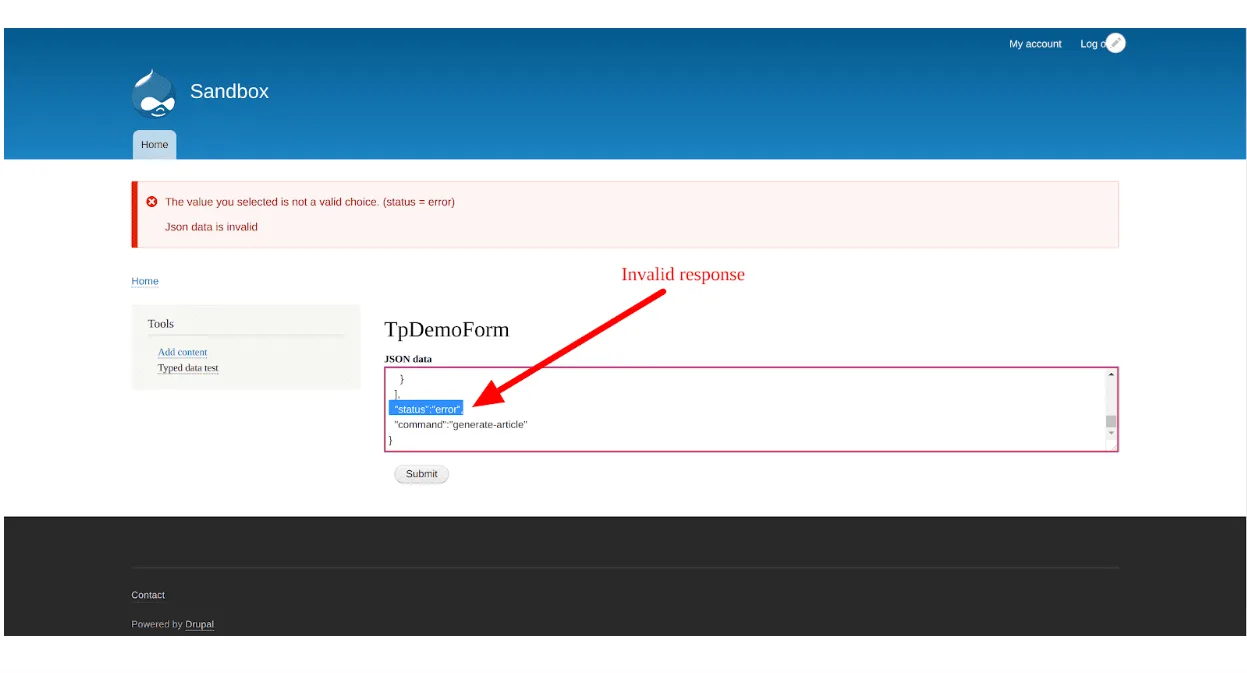Click the textarea scrollbar up arrow
The image size is (1247, 673).
(1110, 376)
